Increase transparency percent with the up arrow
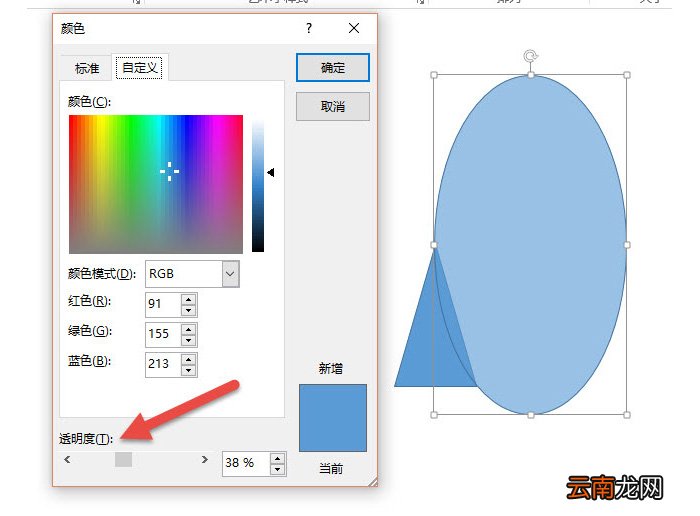The height and width of the screenshot is (516, 700). click(278, 458)
